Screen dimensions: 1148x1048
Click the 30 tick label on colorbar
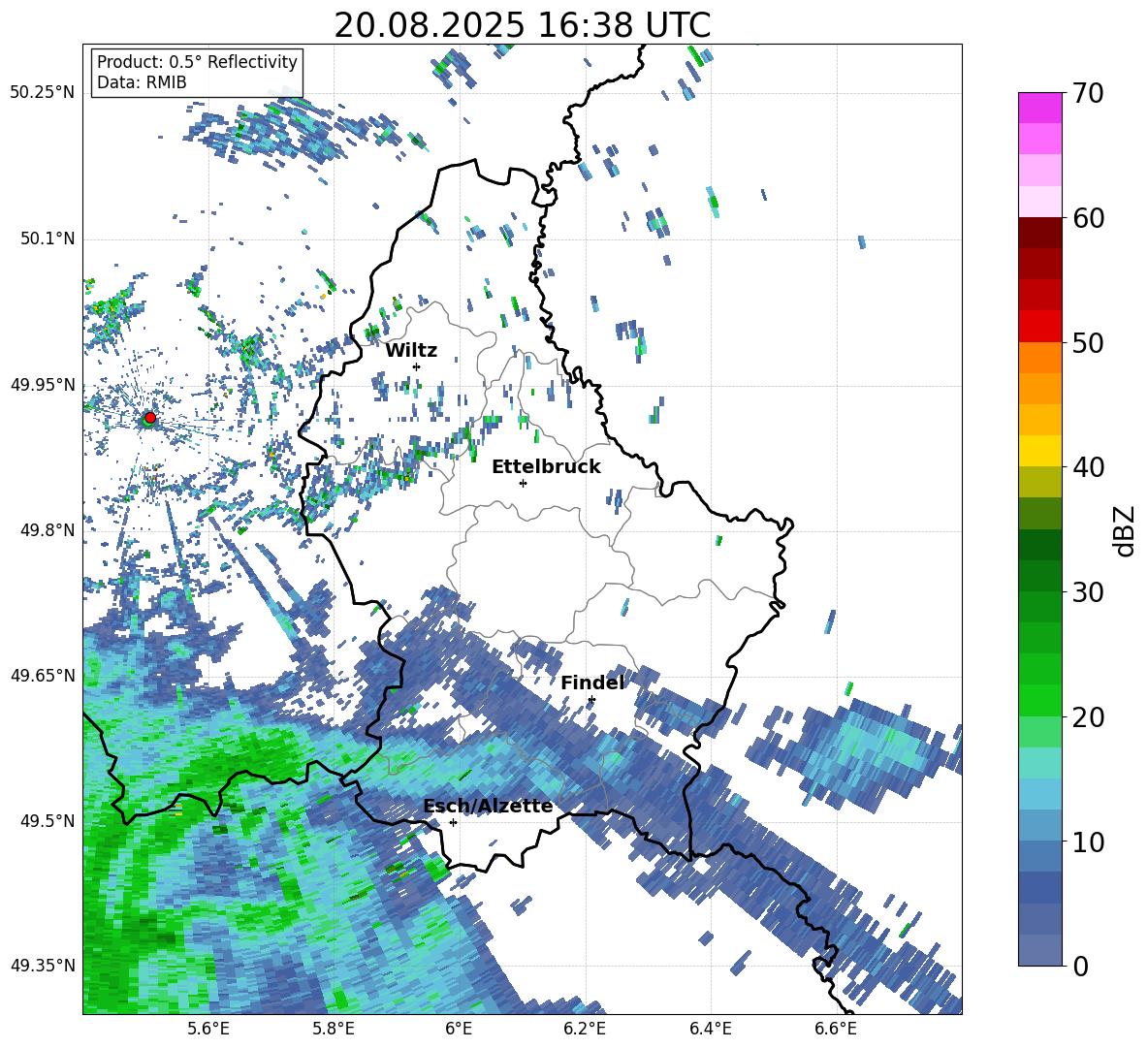(x=1088, y=592)
